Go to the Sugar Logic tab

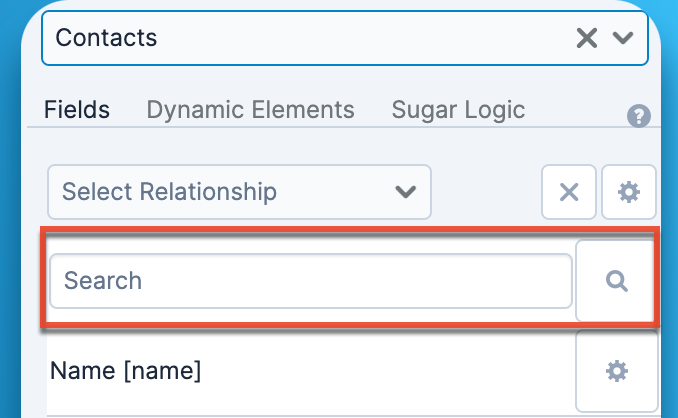[x=458, y=109]
